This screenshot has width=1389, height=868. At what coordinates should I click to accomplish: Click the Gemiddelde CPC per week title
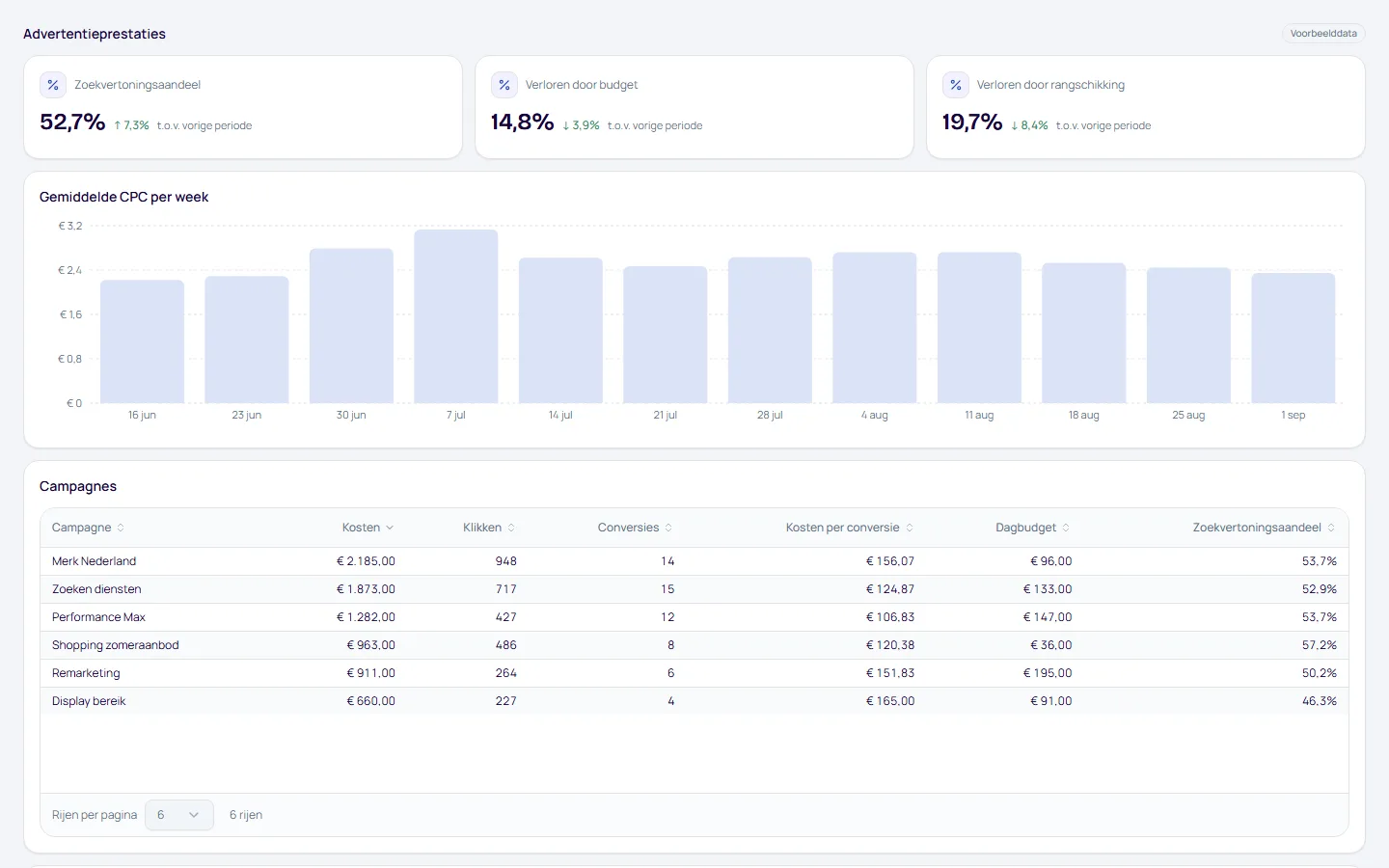coord(123,197)
